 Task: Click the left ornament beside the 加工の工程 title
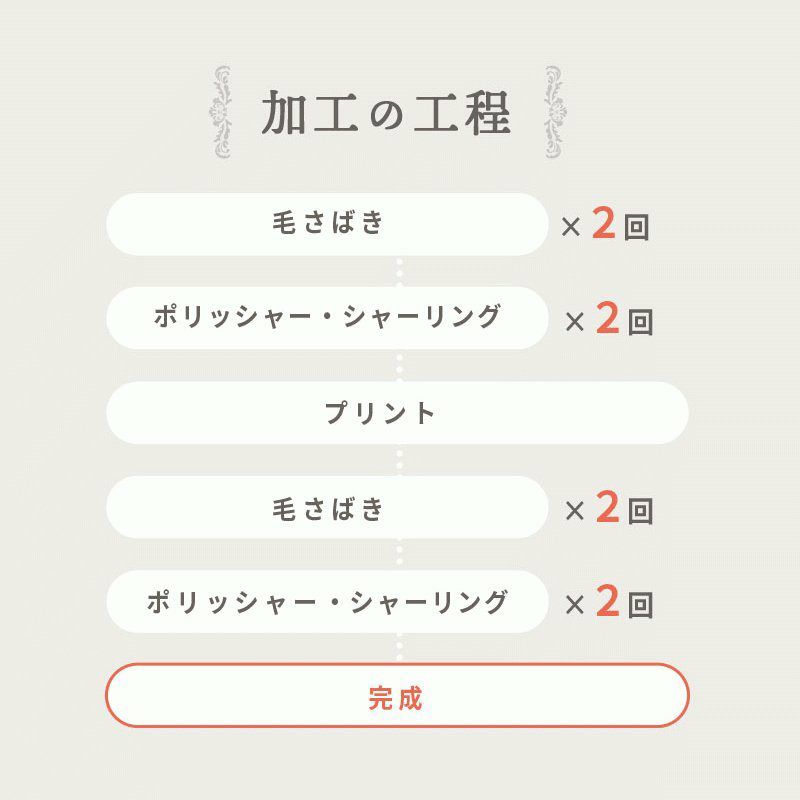coord(221,111)
